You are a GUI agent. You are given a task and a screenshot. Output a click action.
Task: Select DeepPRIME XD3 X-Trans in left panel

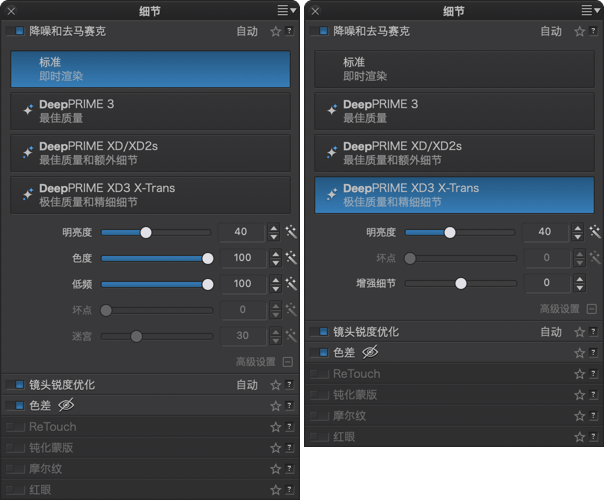[150, 195]
